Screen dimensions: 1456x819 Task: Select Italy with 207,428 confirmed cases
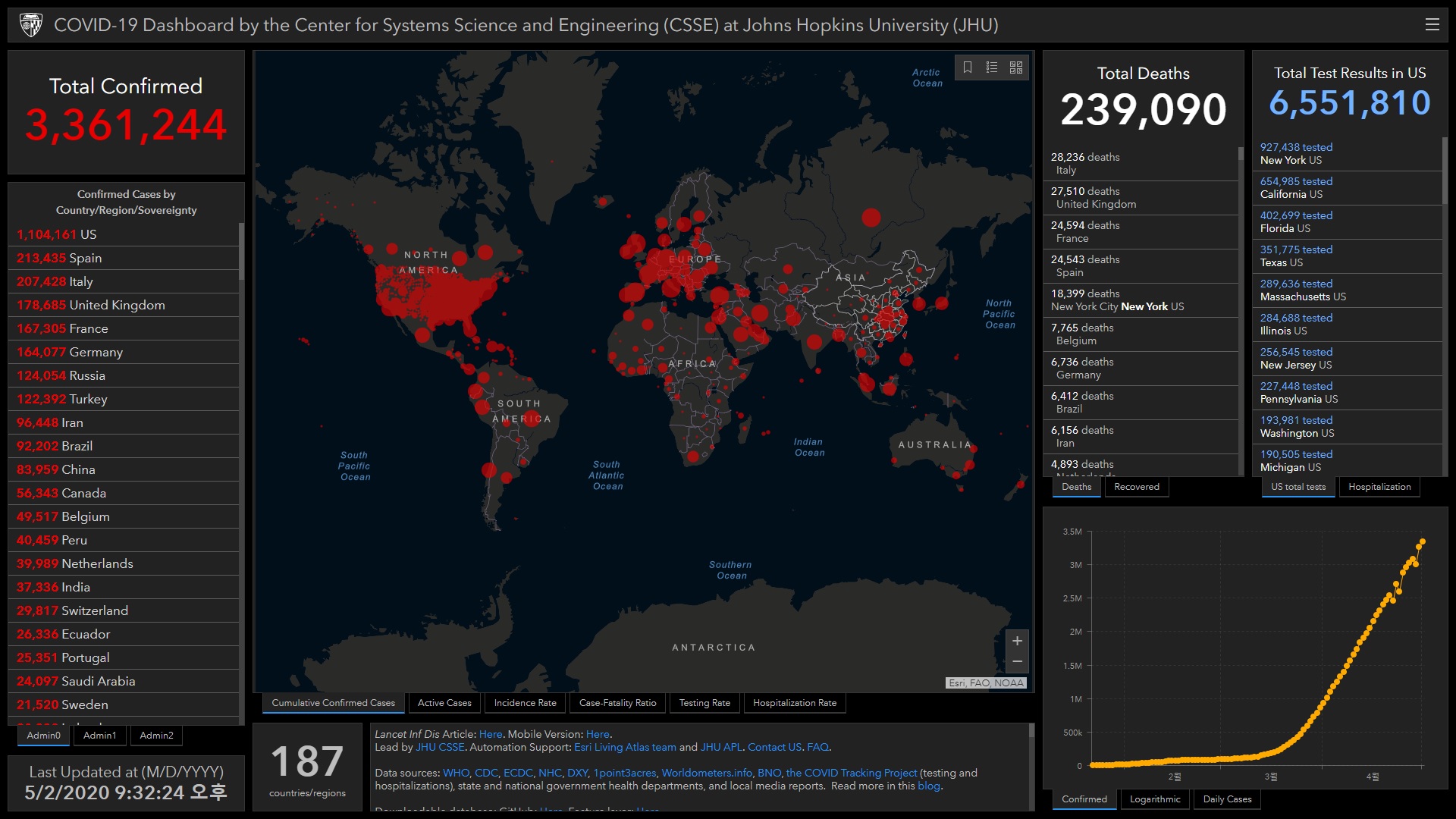pos(124,281)
